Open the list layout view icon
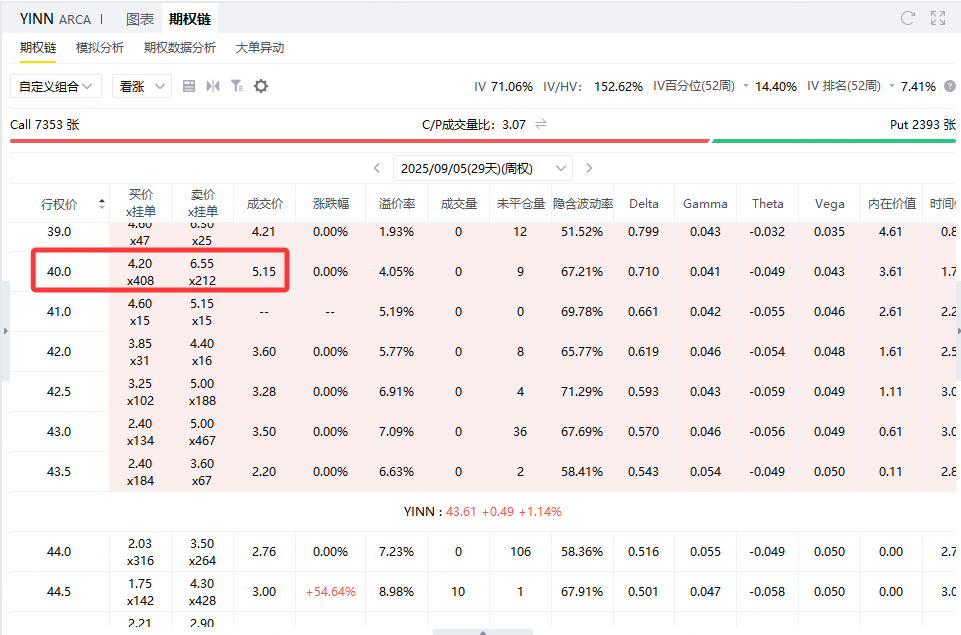 click(x=189, y=86)
